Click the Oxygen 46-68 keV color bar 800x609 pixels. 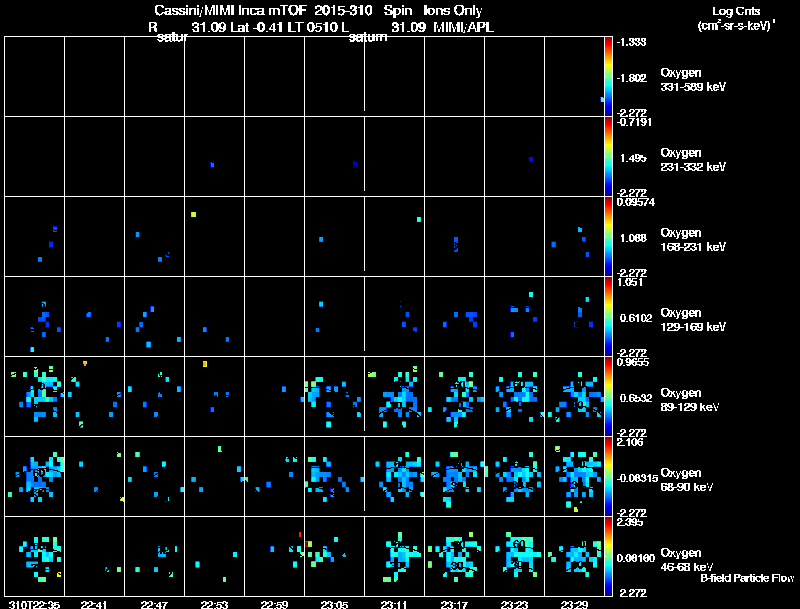click(x=608, y=556)
